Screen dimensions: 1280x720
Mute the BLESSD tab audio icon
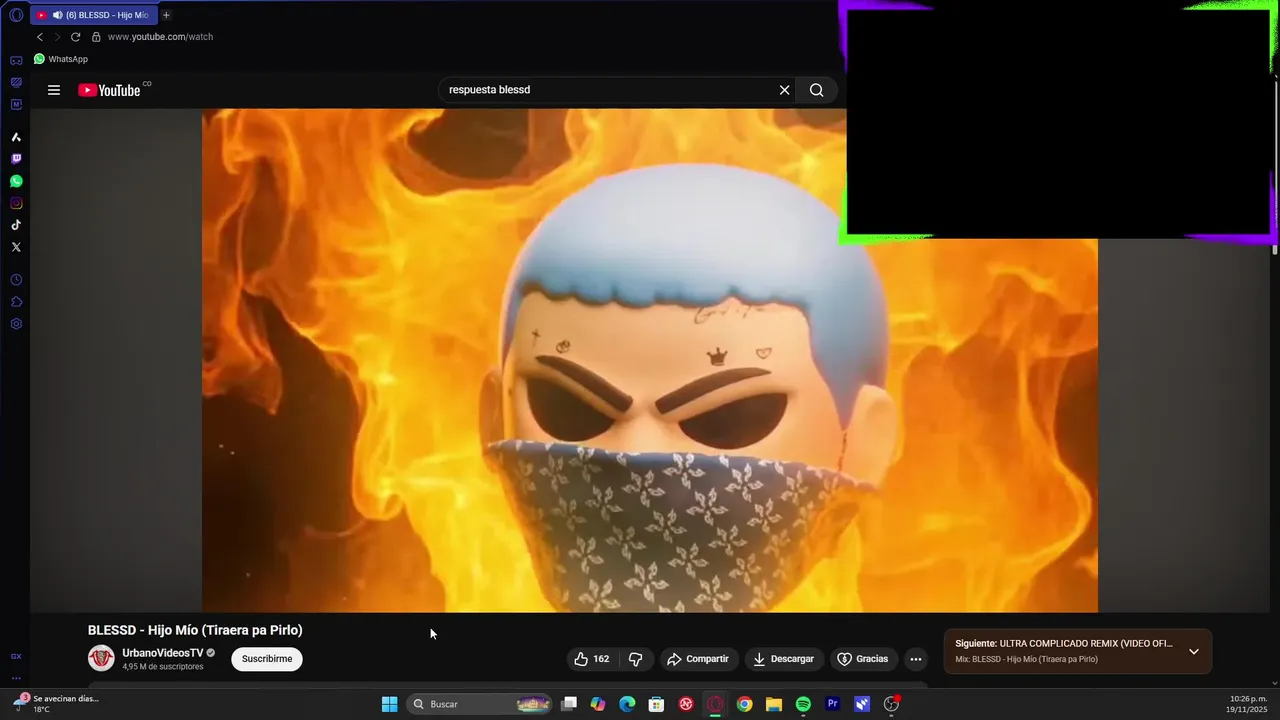(x=57, y=15)
